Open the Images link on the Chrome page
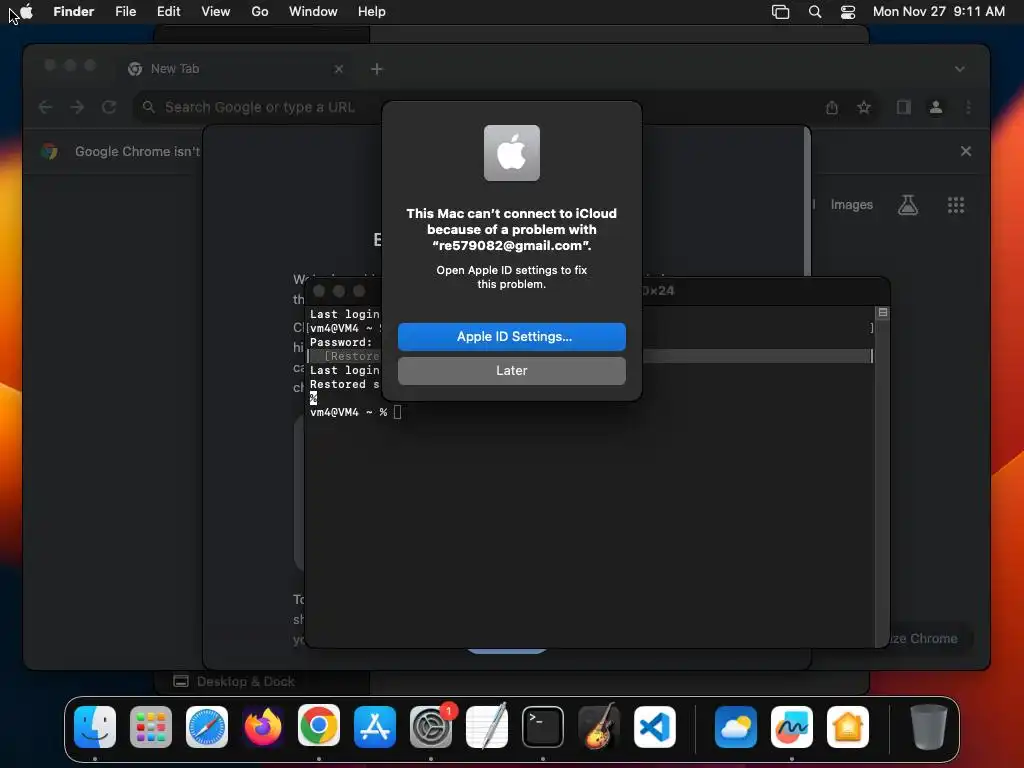Viewport: 1024px width, 768px height. (851, 204)
